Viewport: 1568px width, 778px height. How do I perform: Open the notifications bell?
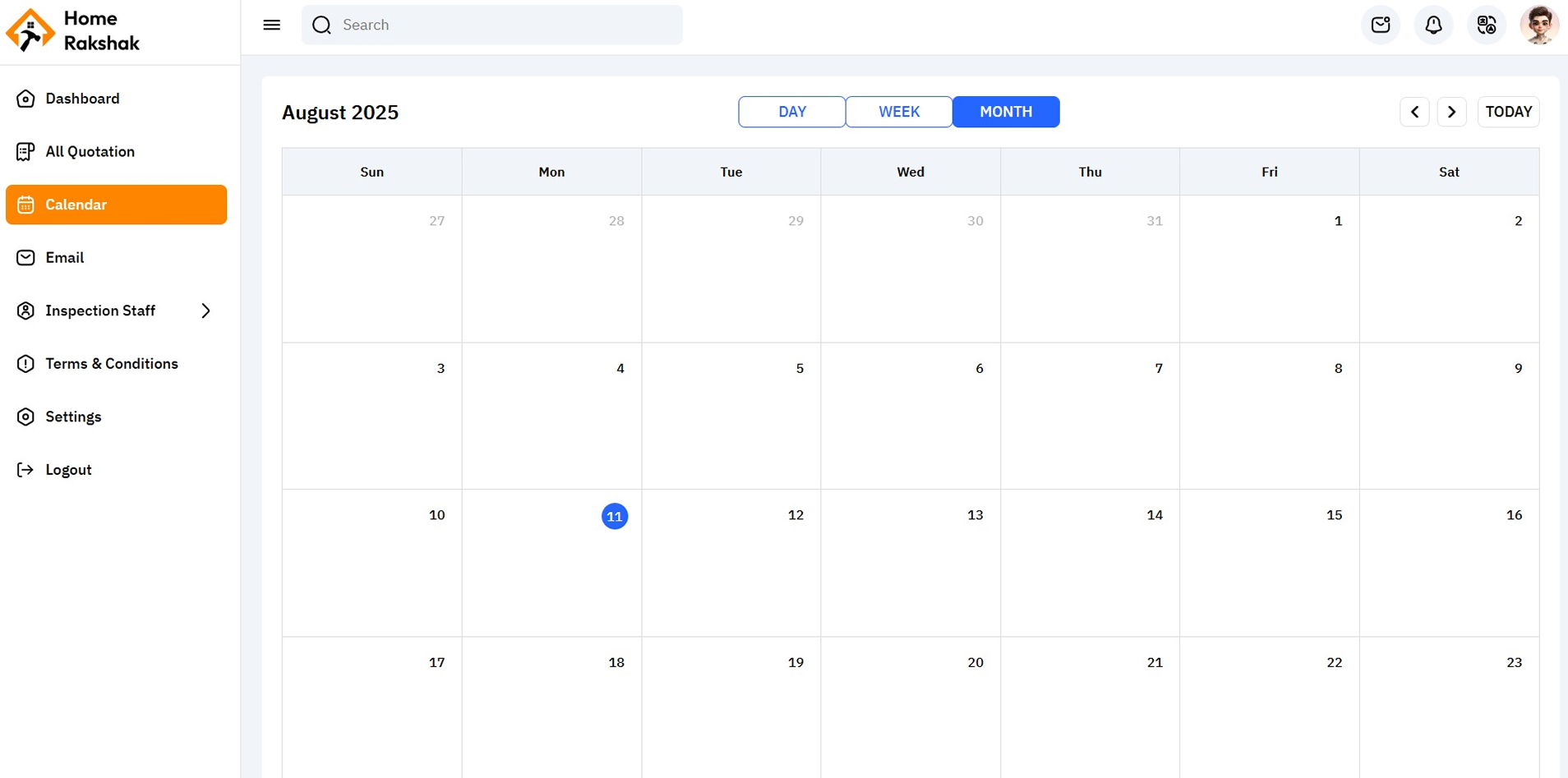coord(1433,25)
